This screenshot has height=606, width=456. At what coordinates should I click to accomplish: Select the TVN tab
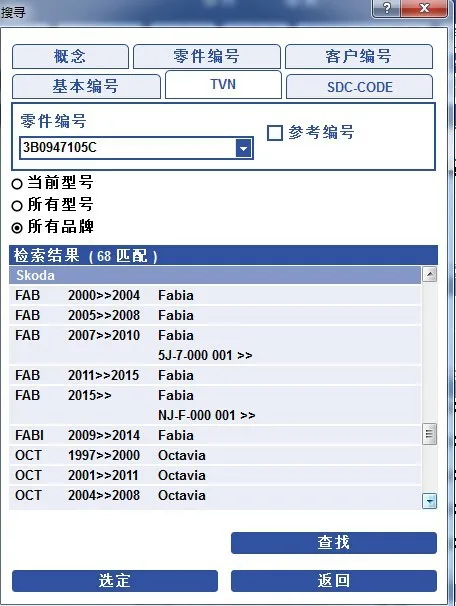[223, 84]
